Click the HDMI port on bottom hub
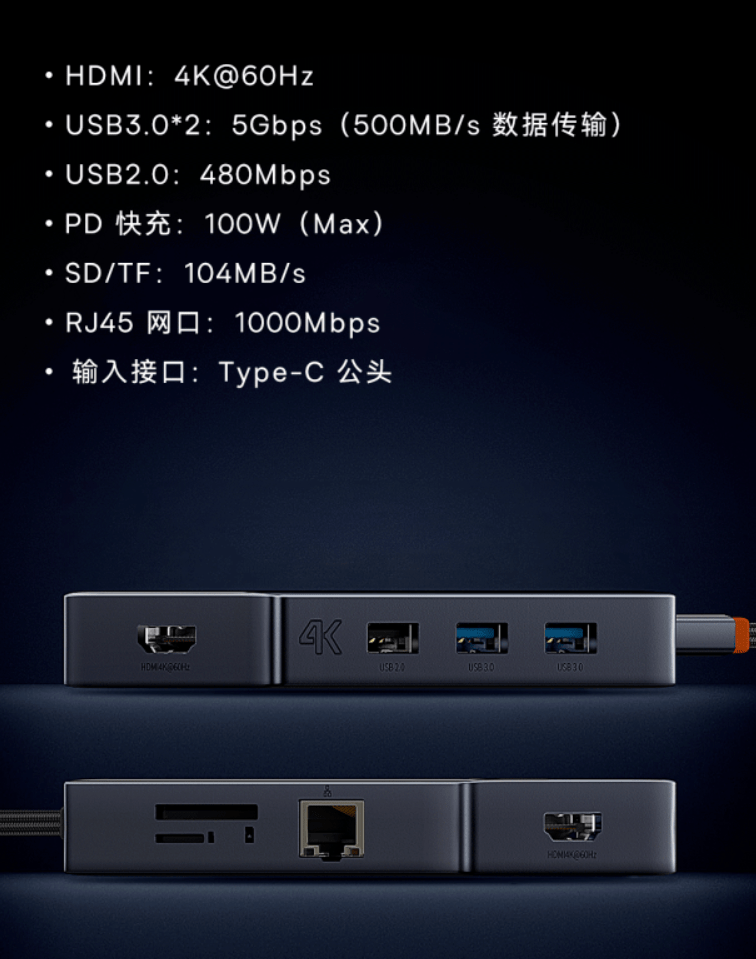The image size is (756, 959). click(x=573, y=827)
